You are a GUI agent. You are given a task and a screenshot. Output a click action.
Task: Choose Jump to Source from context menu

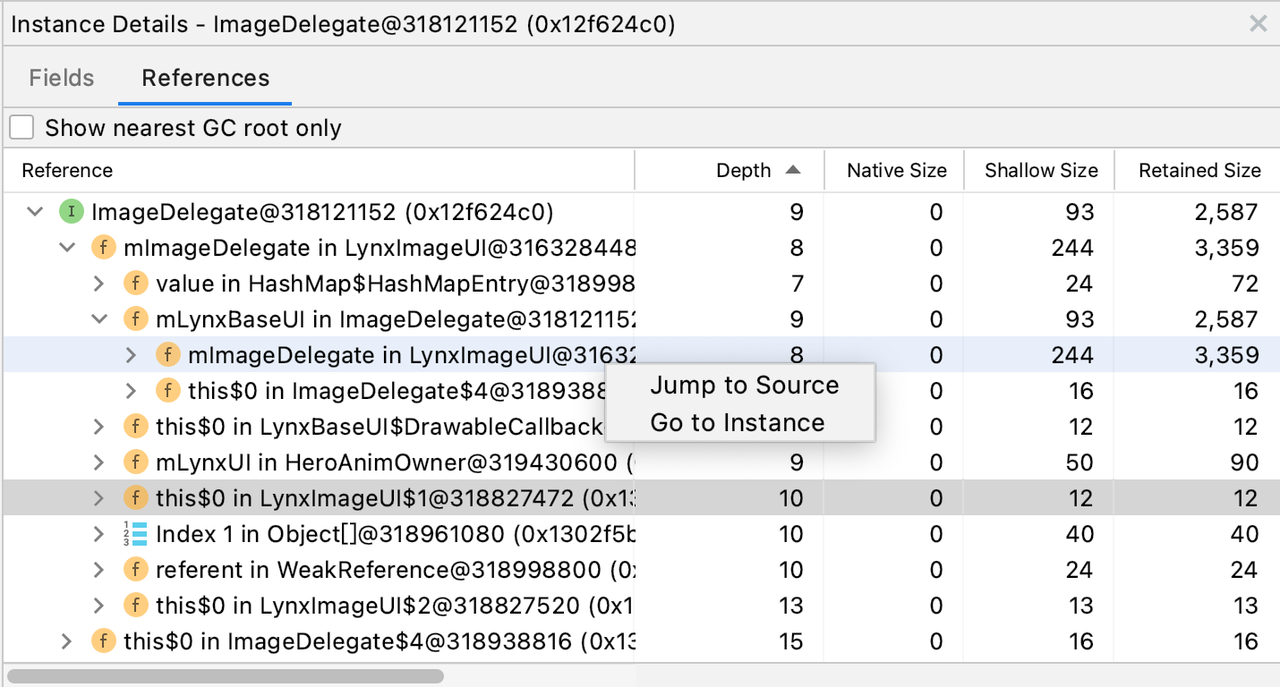(x=744, y=386)
